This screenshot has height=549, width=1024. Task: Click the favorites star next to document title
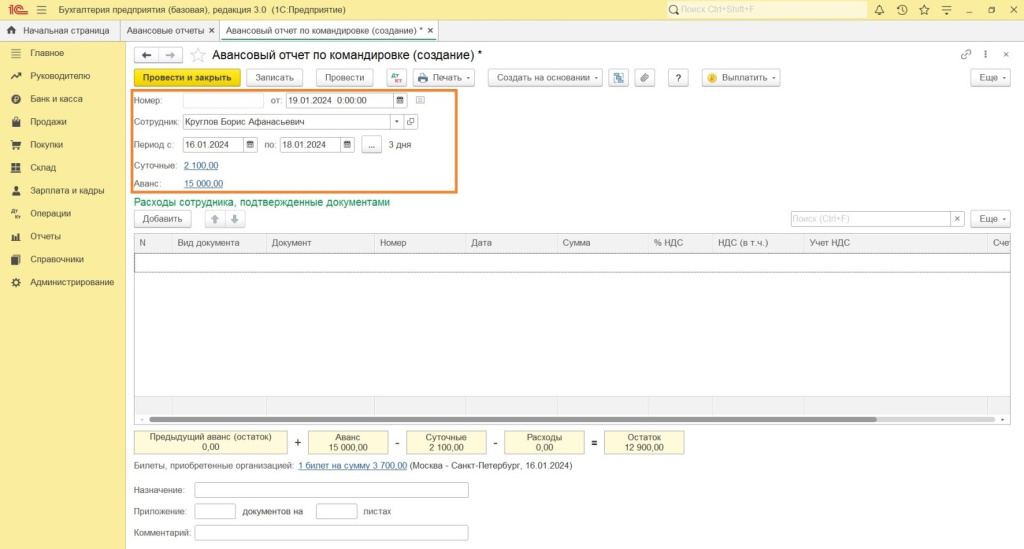tap(198, 55)
